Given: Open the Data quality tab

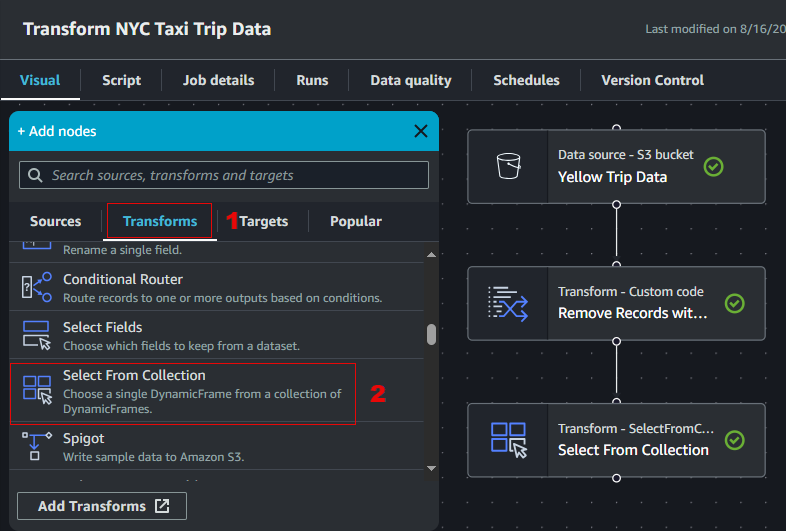Looking at the screenshot, I should pos(411,80).
